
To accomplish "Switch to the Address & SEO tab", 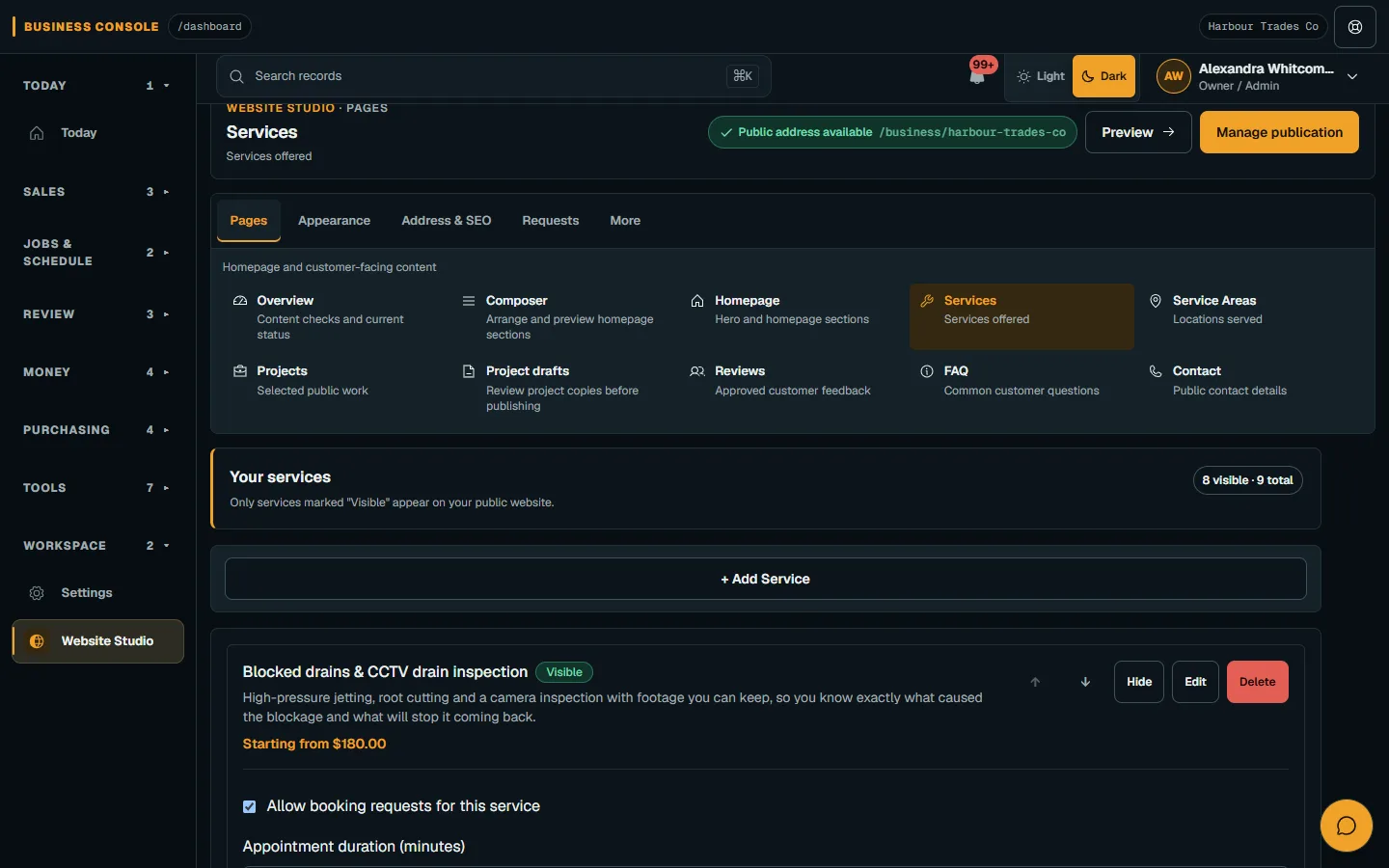I will pyautogui.click(x=447, y=221).
